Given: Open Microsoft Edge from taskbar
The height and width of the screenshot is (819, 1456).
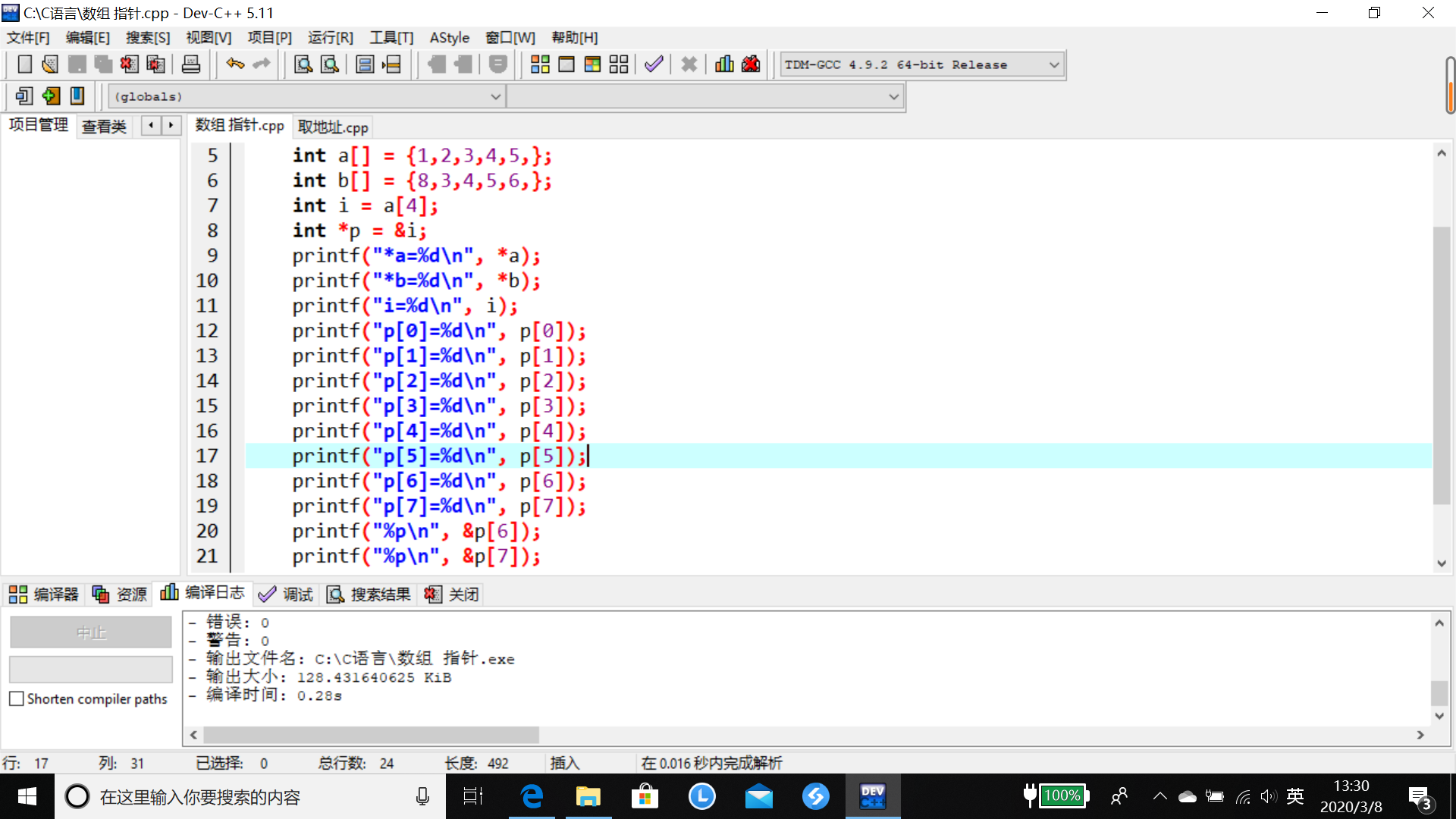Looking at the screenshot, I should 532,796.
